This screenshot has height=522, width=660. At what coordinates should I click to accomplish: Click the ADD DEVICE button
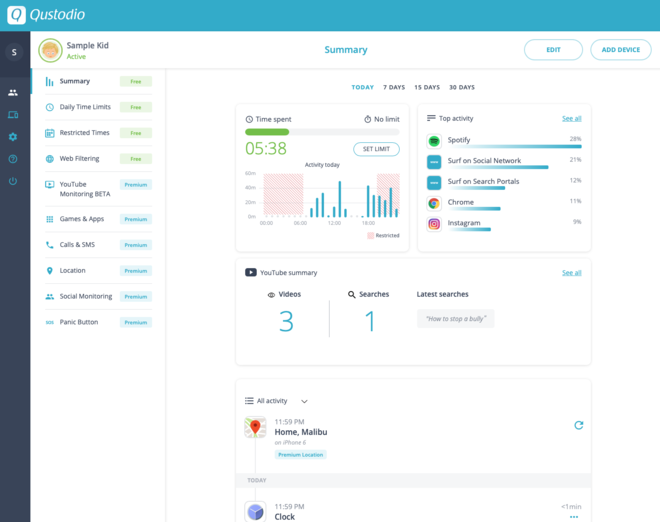click(x=620, y=50)
